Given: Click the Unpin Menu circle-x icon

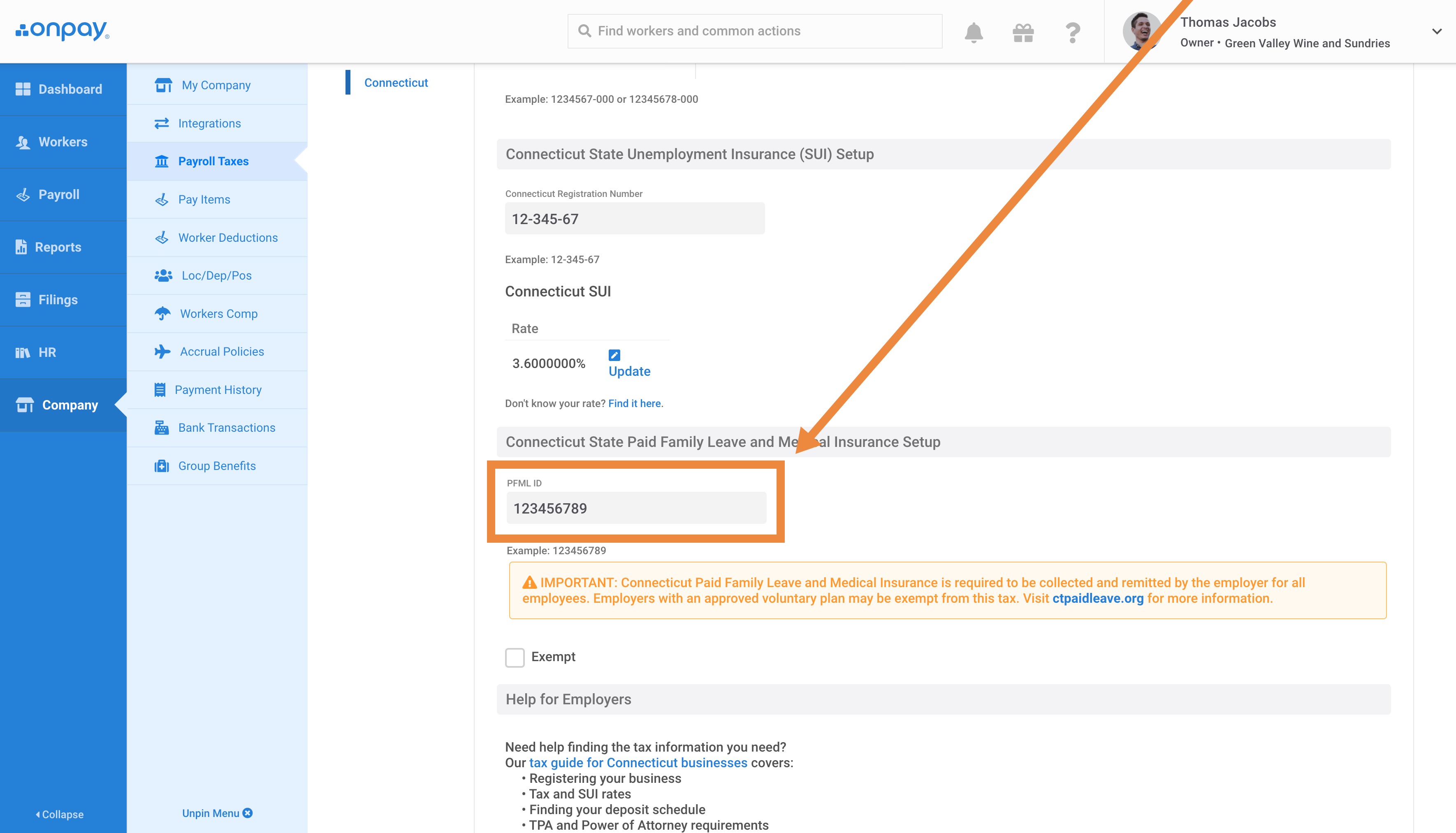Looking at the screenshot, I should pos(247,813).
